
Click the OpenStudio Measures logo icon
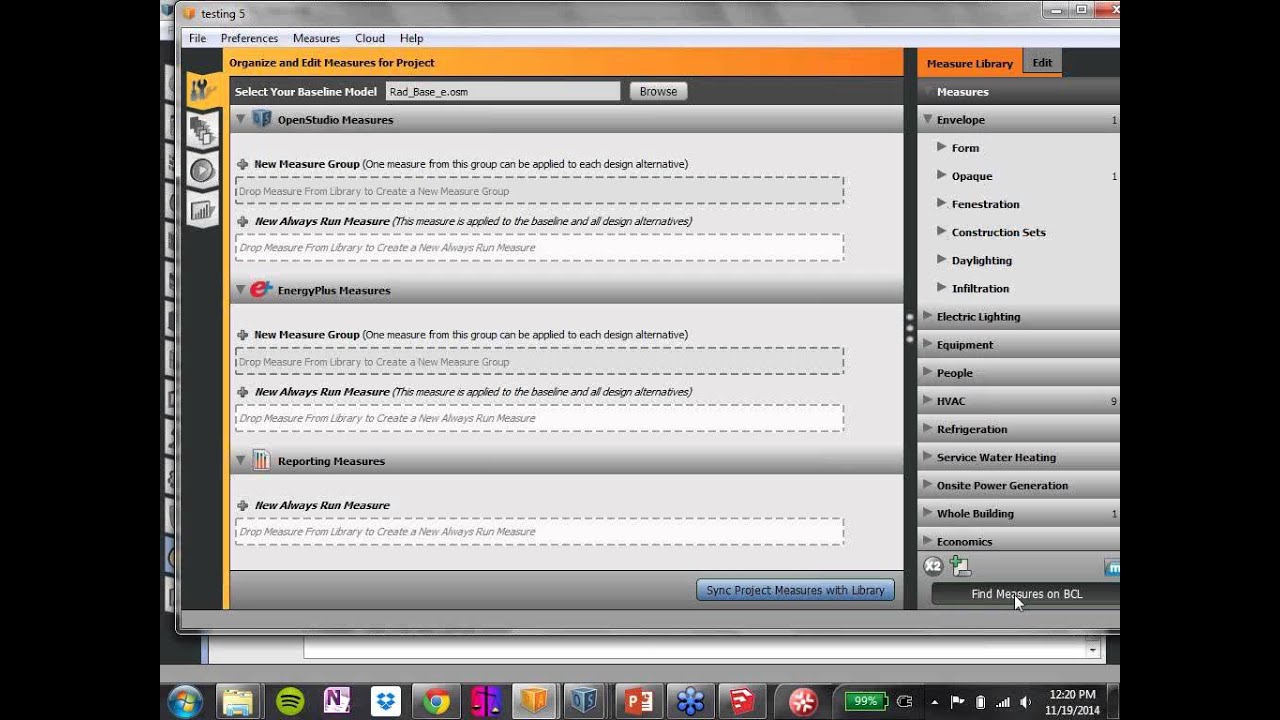[261, 119]
